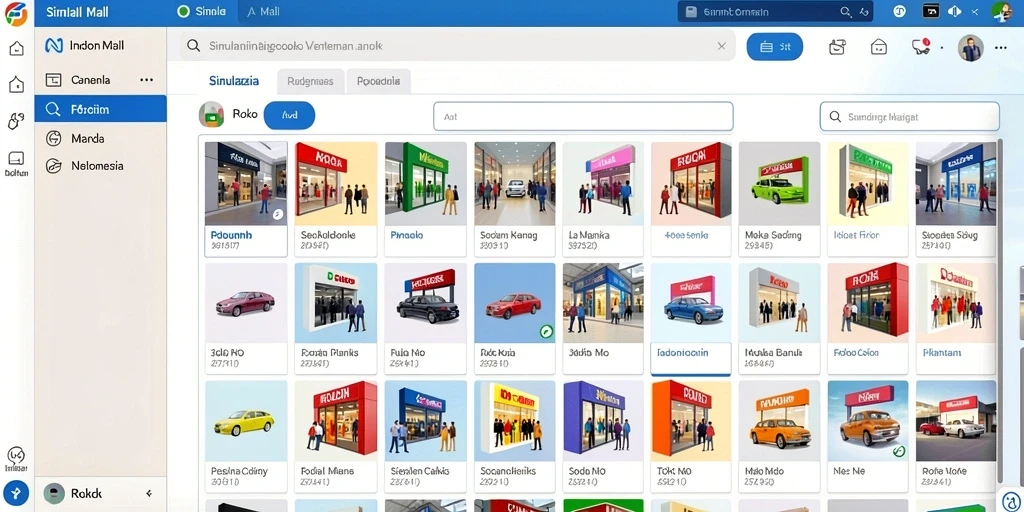This screenshot has height=512, width=1024.
Task: Click the 'Aat' input field
Action: pyautogui.click(x=583, y=116)
